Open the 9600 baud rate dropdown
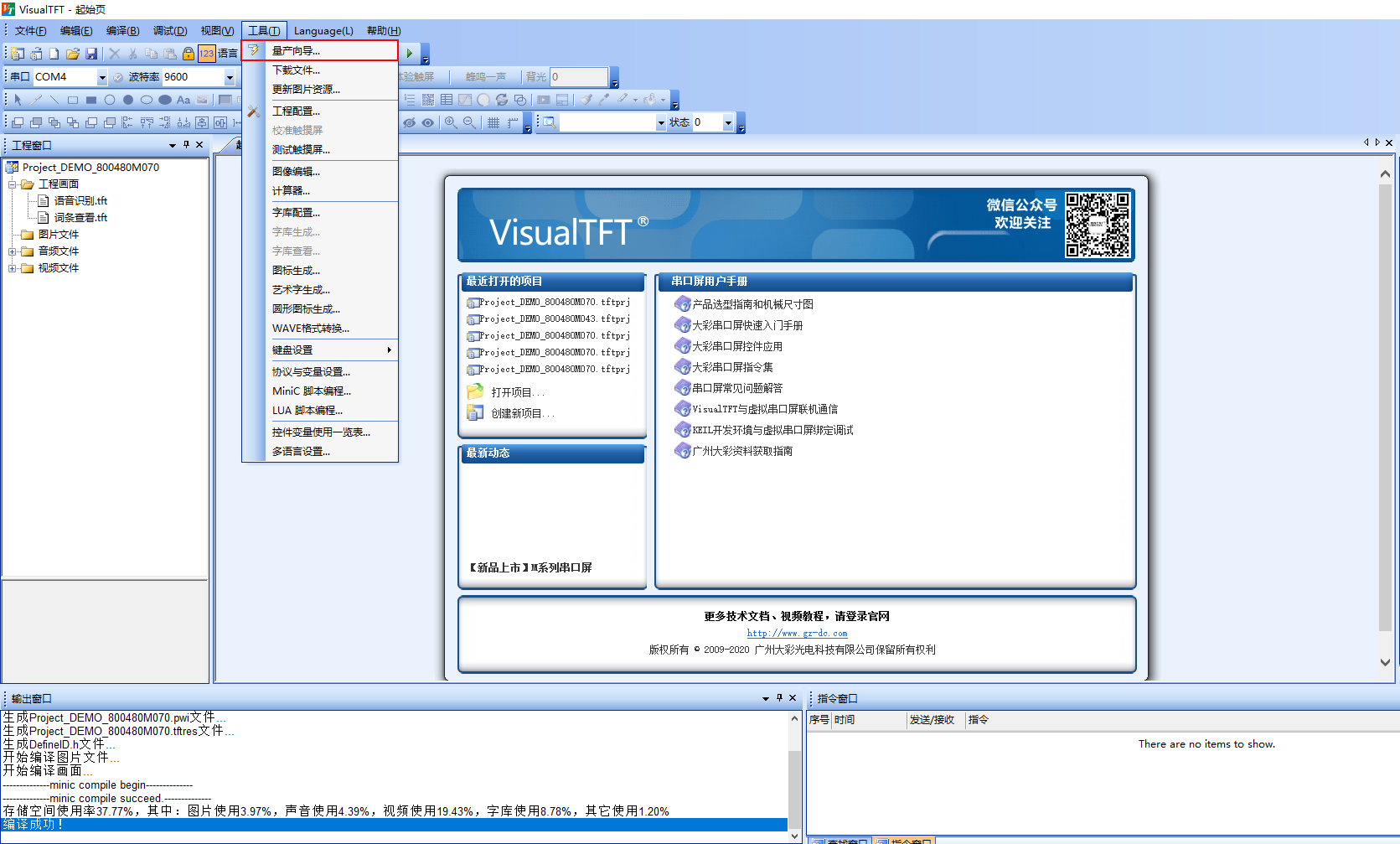Viewport: 1400px width, 844px height. (x=230, y=77)
